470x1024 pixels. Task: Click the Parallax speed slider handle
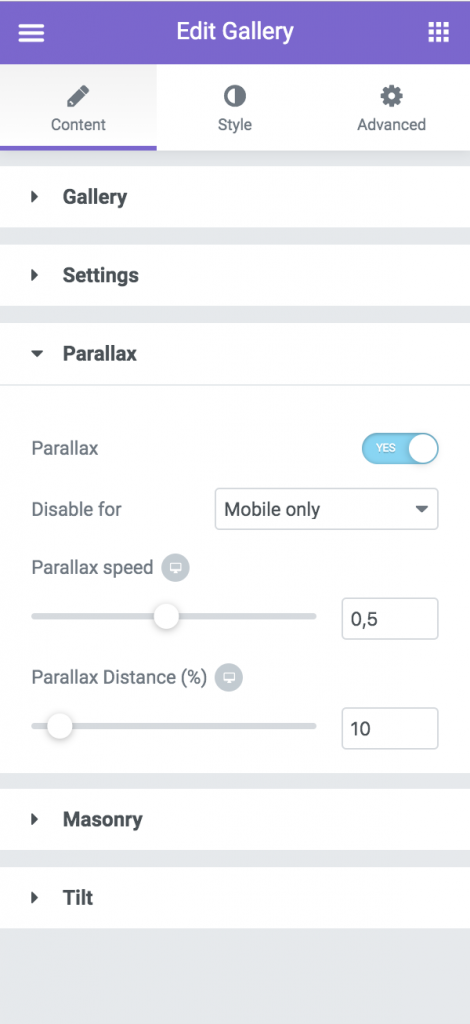point(166,616)
